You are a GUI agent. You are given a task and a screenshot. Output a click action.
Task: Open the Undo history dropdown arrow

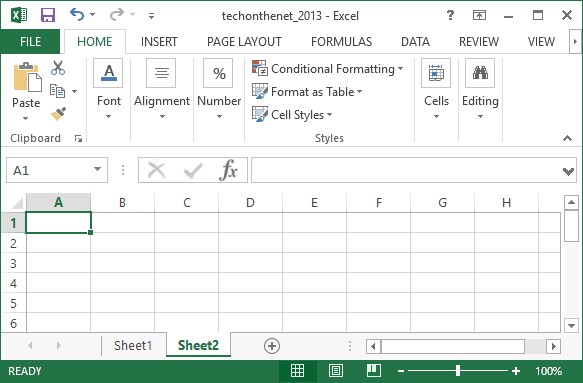coord(93,15)
